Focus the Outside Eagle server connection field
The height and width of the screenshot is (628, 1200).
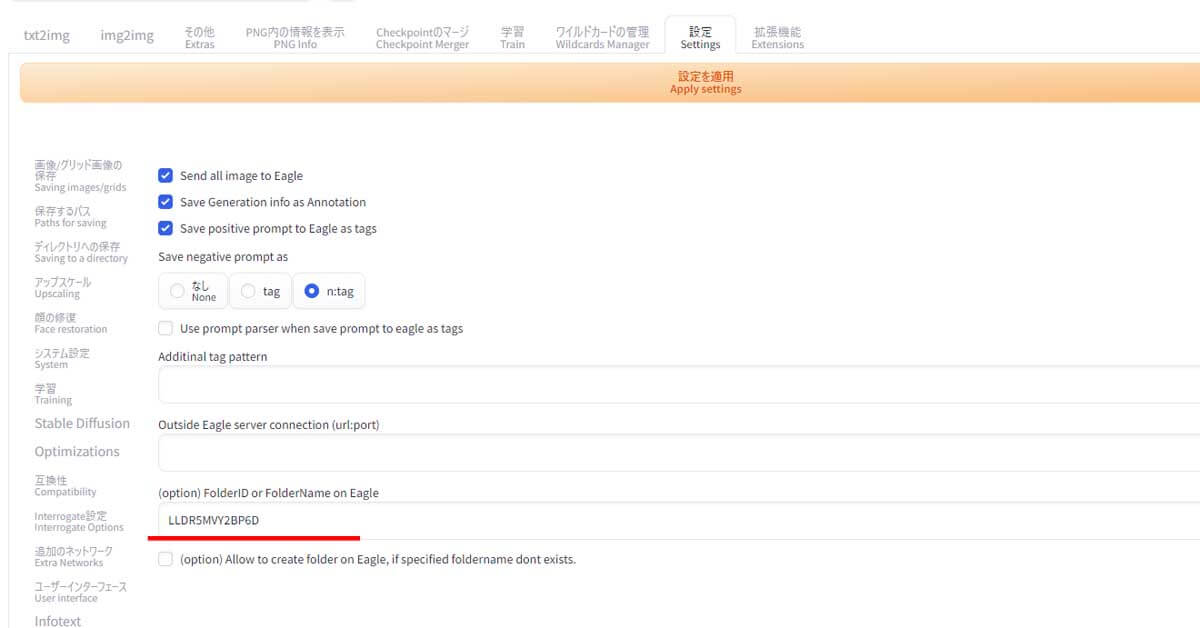pos(678,452)
